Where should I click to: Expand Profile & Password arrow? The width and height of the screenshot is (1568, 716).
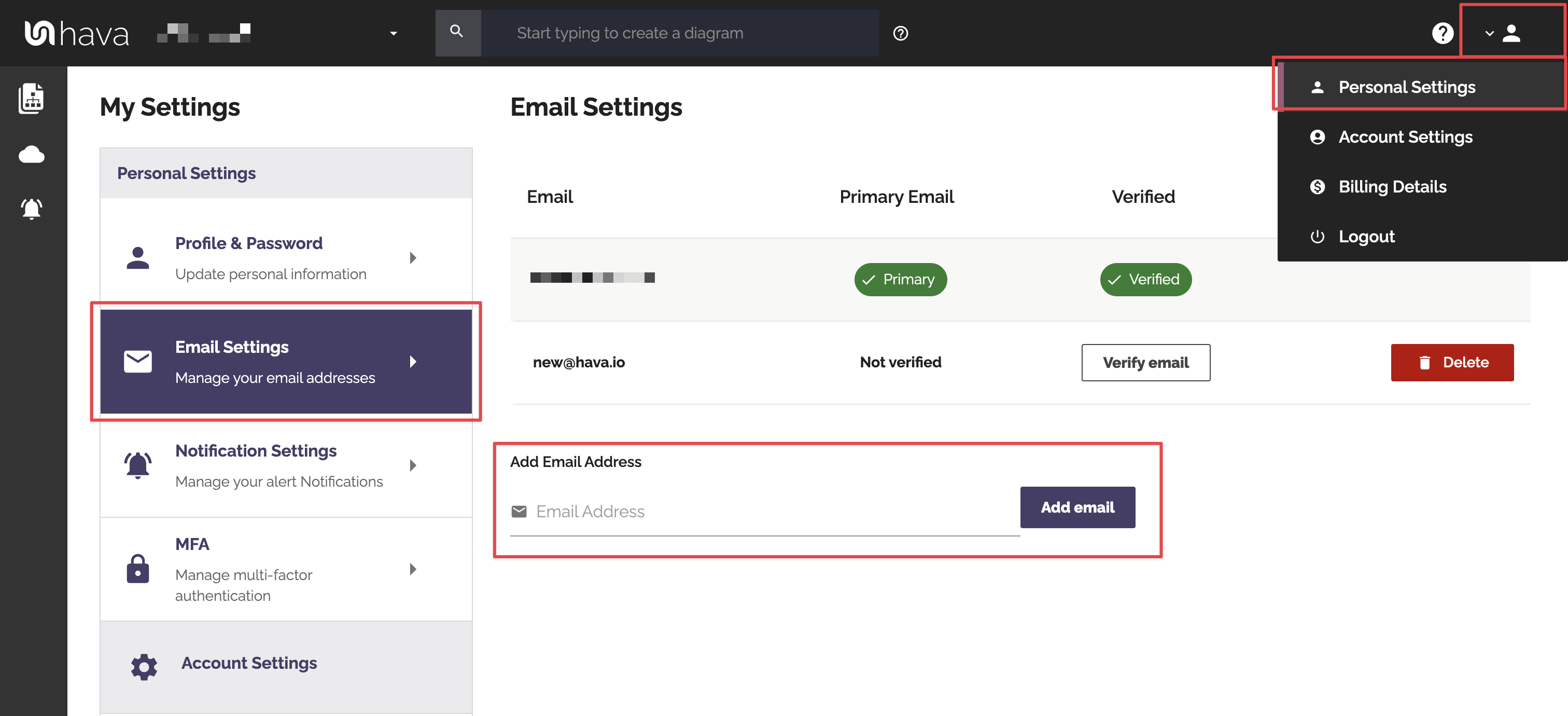click(413, 257)
